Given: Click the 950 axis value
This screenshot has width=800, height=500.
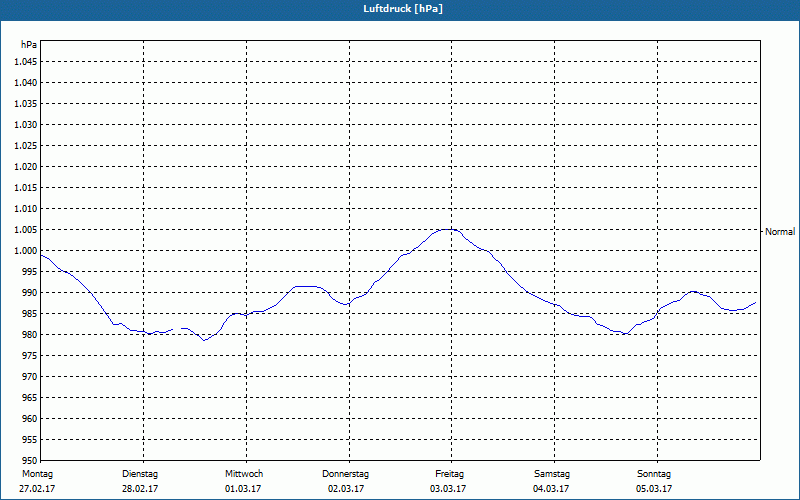Looking at the screenshot, I should tap(30, 460).
